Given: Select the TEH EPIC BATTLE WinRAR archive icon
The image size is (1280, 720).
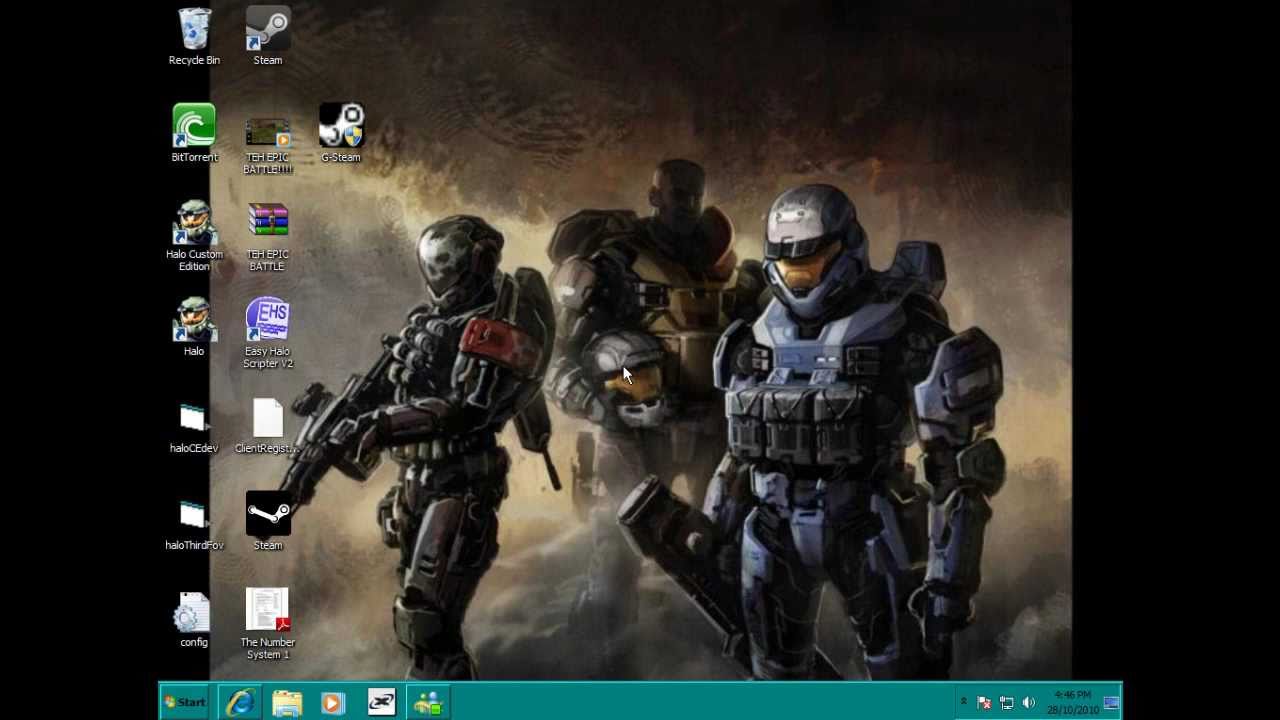Looking at the screenshot, I should (268, 236).
